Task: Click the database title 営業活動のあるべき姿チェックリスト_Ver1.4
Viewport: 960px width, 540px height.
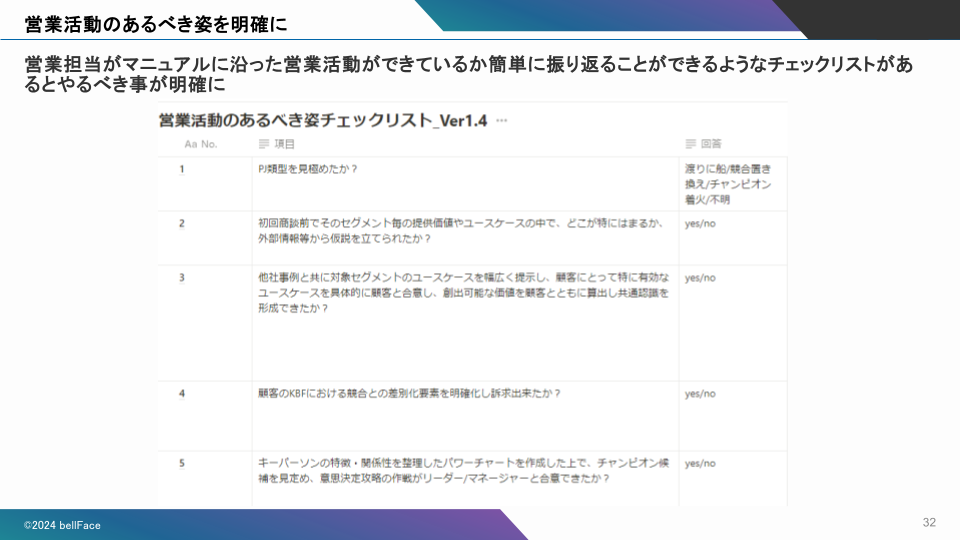Action: point(322,120)
